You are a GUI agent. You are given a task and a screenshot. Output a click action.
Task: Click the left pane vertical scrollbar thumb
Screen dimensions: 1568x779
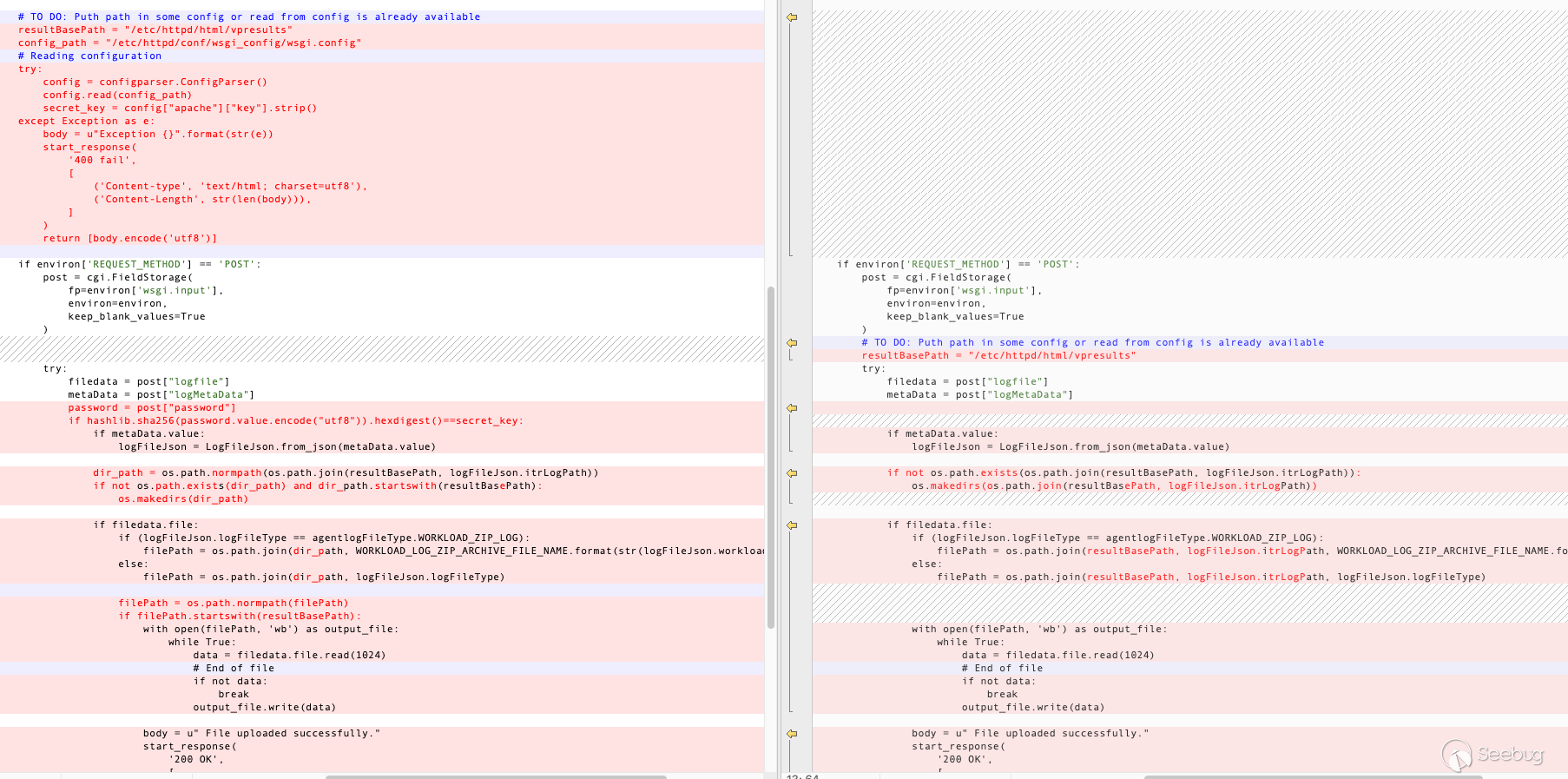(770, 456)
